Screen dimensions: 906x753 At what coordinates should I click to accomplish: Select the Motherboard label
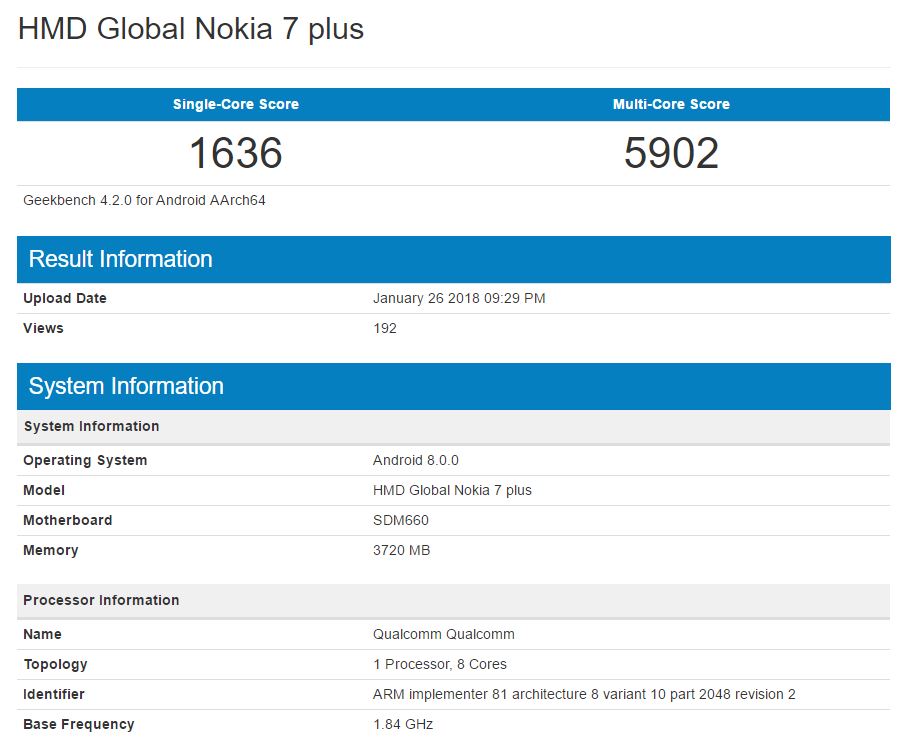(68, 520)
